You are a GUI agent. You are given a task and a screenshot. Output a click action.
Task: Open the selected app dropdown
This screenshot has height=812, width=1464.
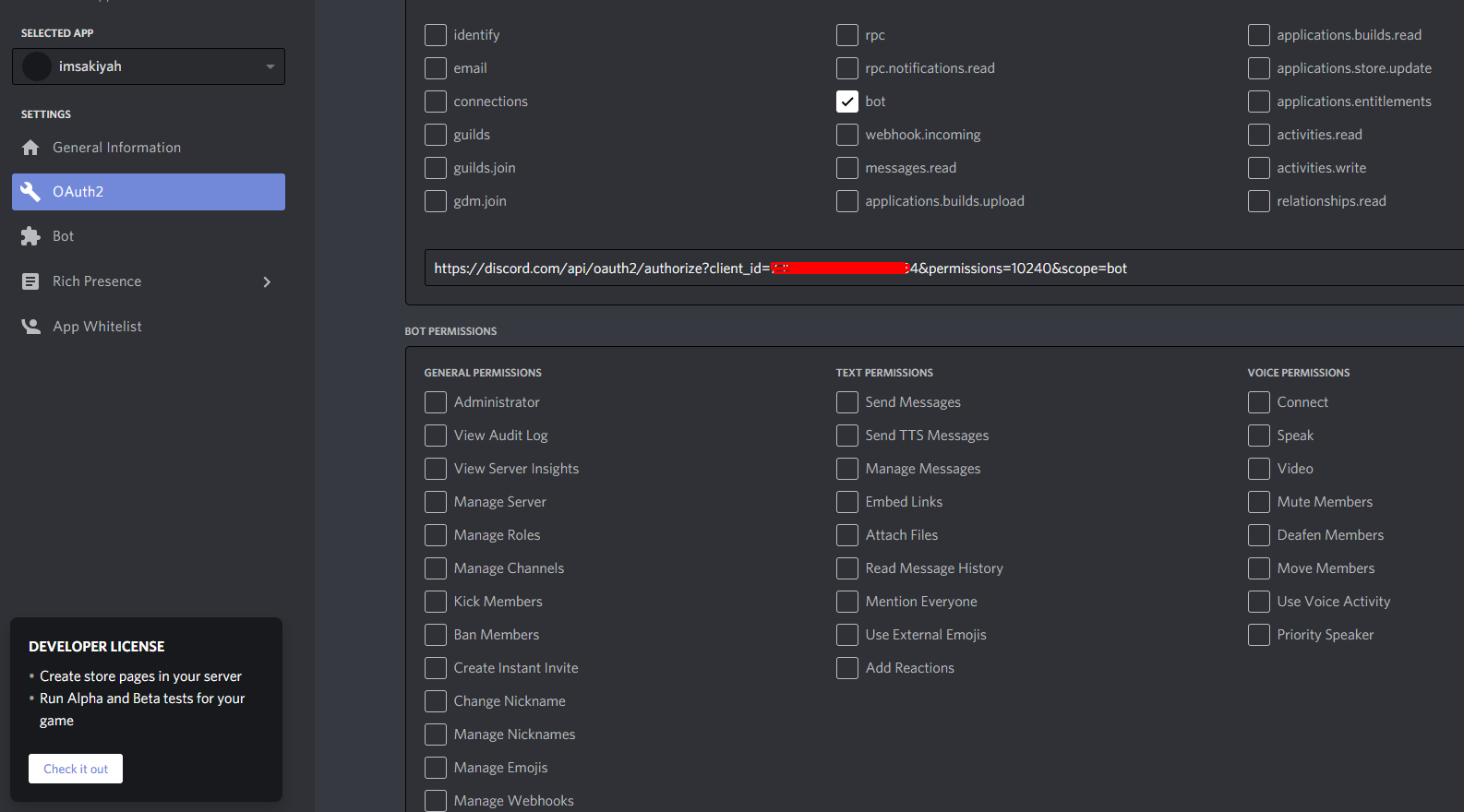tap(270, 66)
